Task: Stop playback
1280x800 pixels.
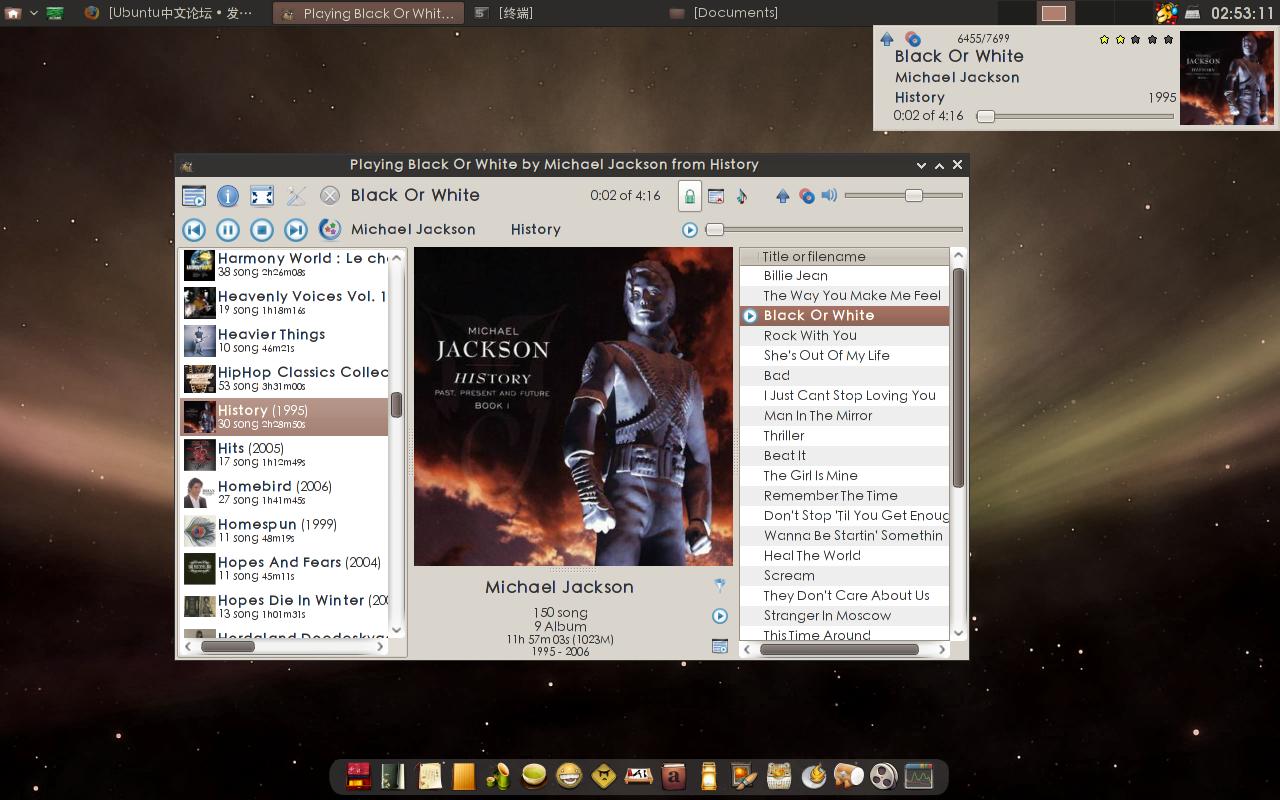Action: (x=262, y=230)
